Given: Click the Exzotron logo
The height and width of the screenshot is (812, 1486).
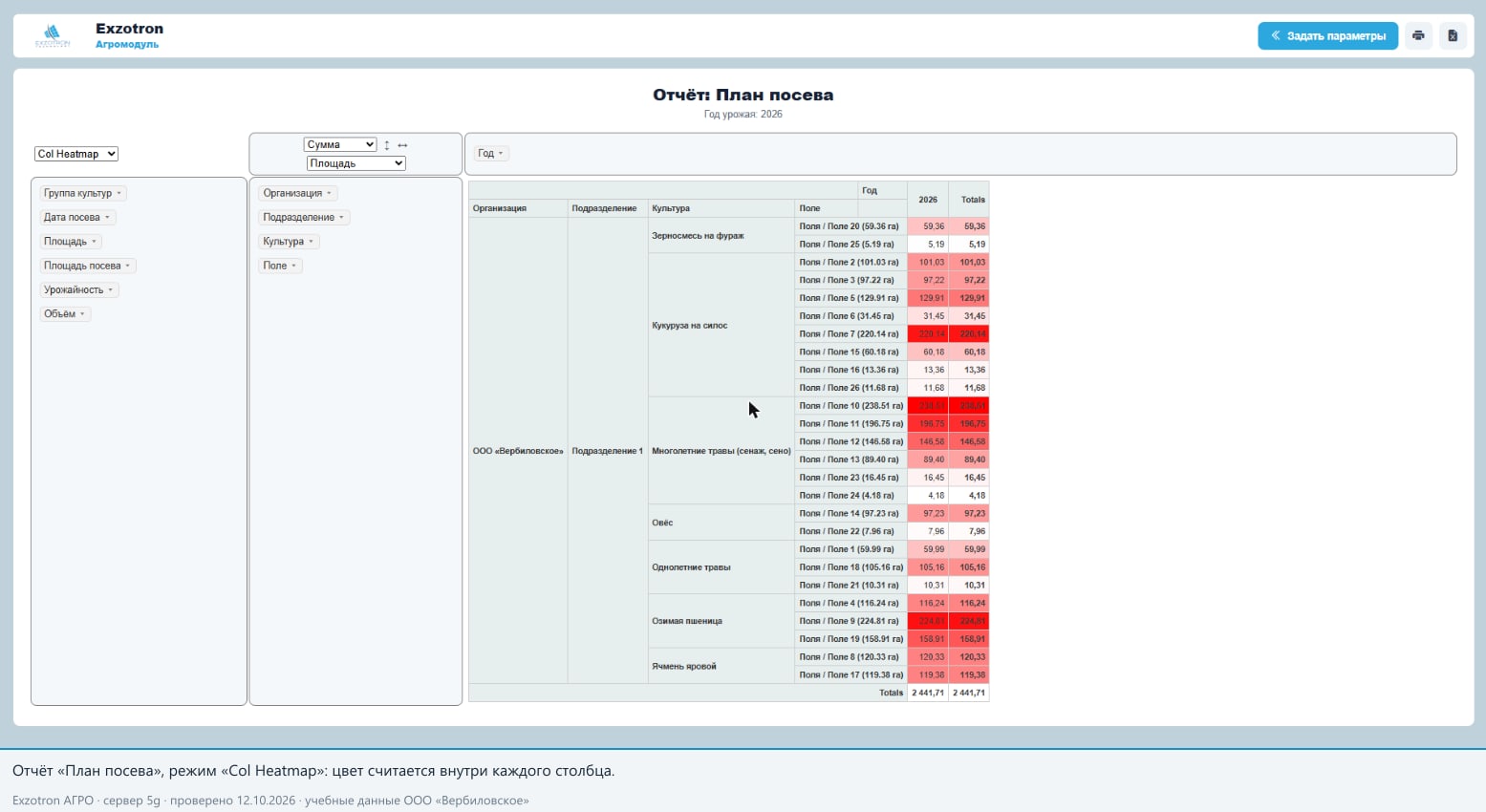Looking at the screenshot, I should coord(53,36).
